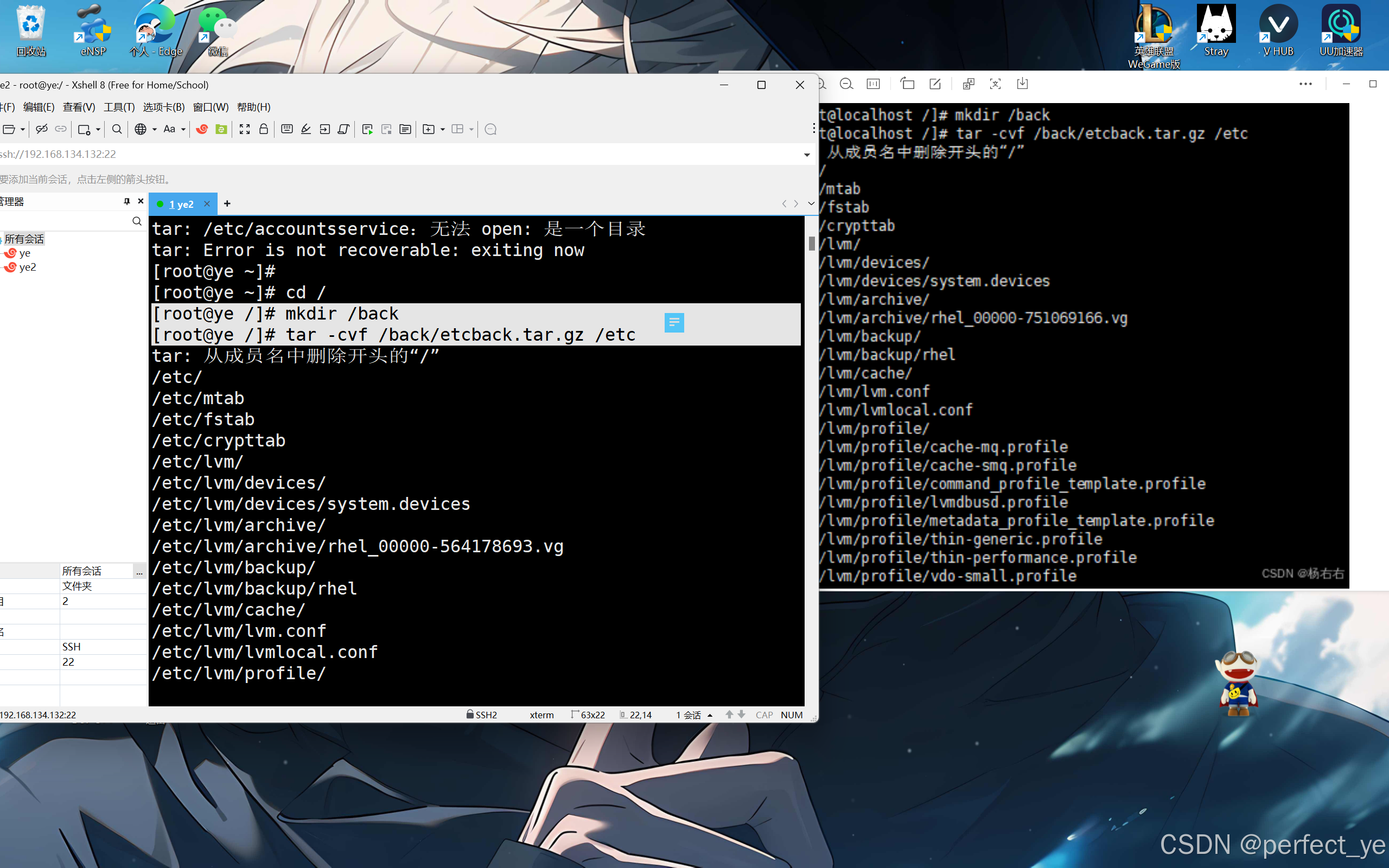Select the ye2 session in the manager tree

pos(28,267)
